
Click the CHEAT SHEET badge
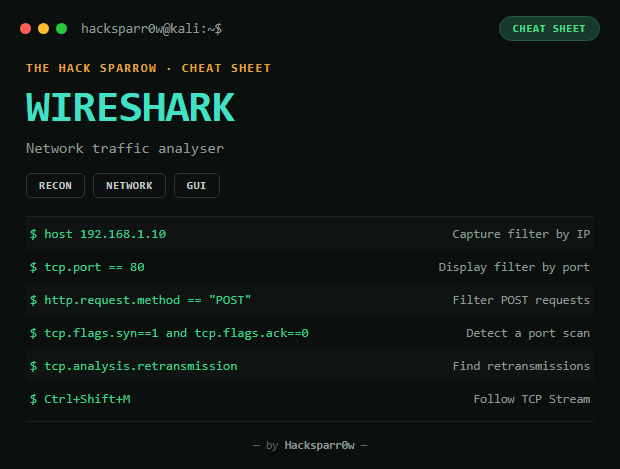pos(549,28)
